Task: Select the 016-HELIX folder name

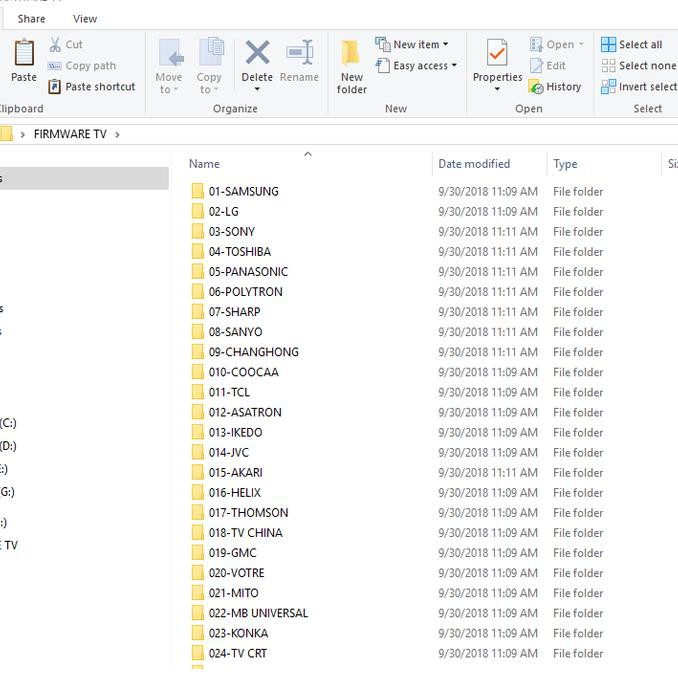Action: click(235, 493)
